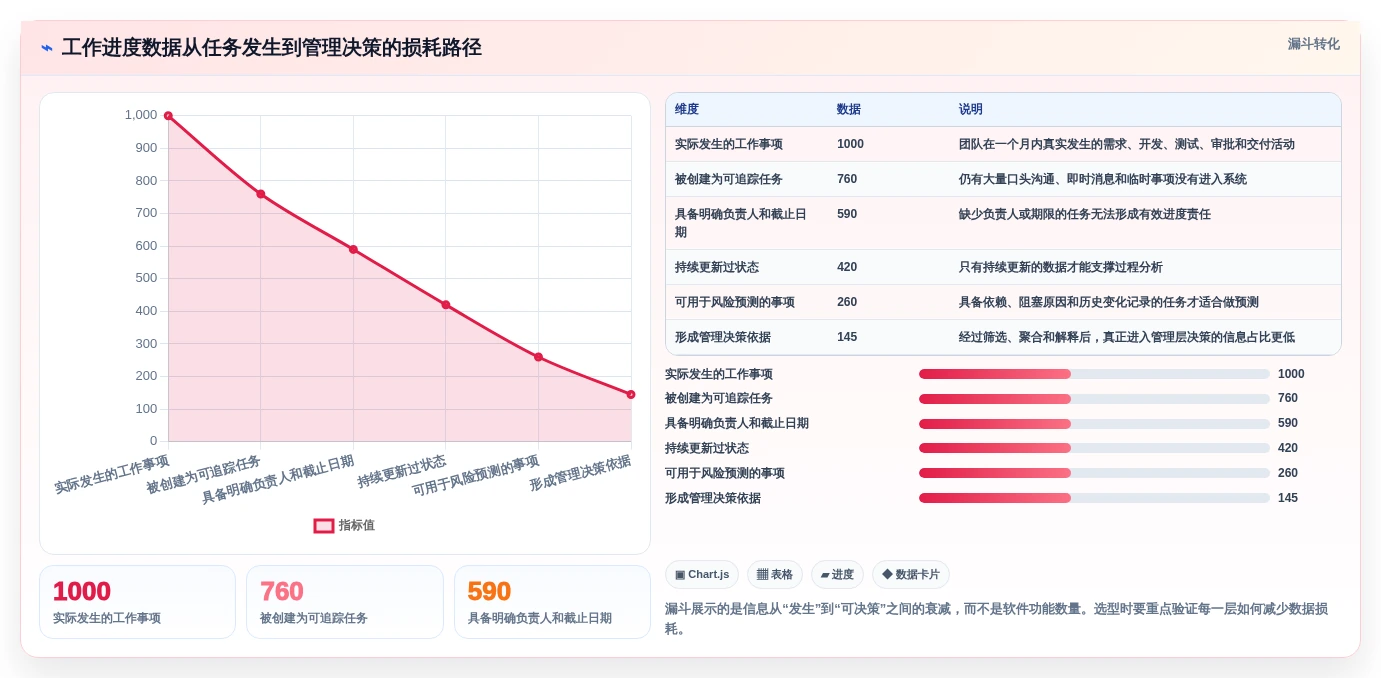Click chart data point at 形成管理决策依据
The width and height of the screenshot is (1381, 678).
click(x=631, y=394)
